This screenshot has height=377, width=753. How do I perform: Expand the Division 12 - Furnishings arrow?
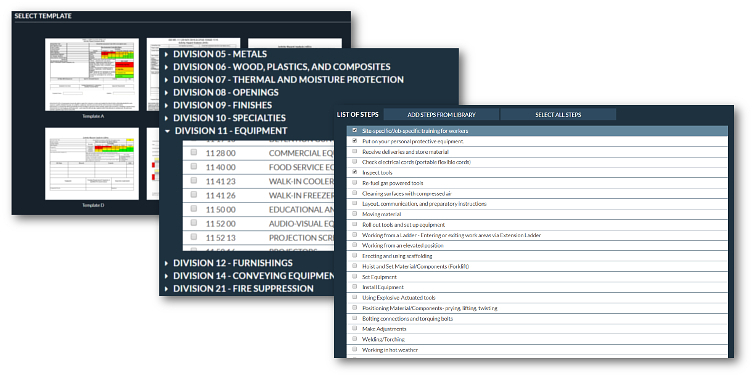point(166,263)
